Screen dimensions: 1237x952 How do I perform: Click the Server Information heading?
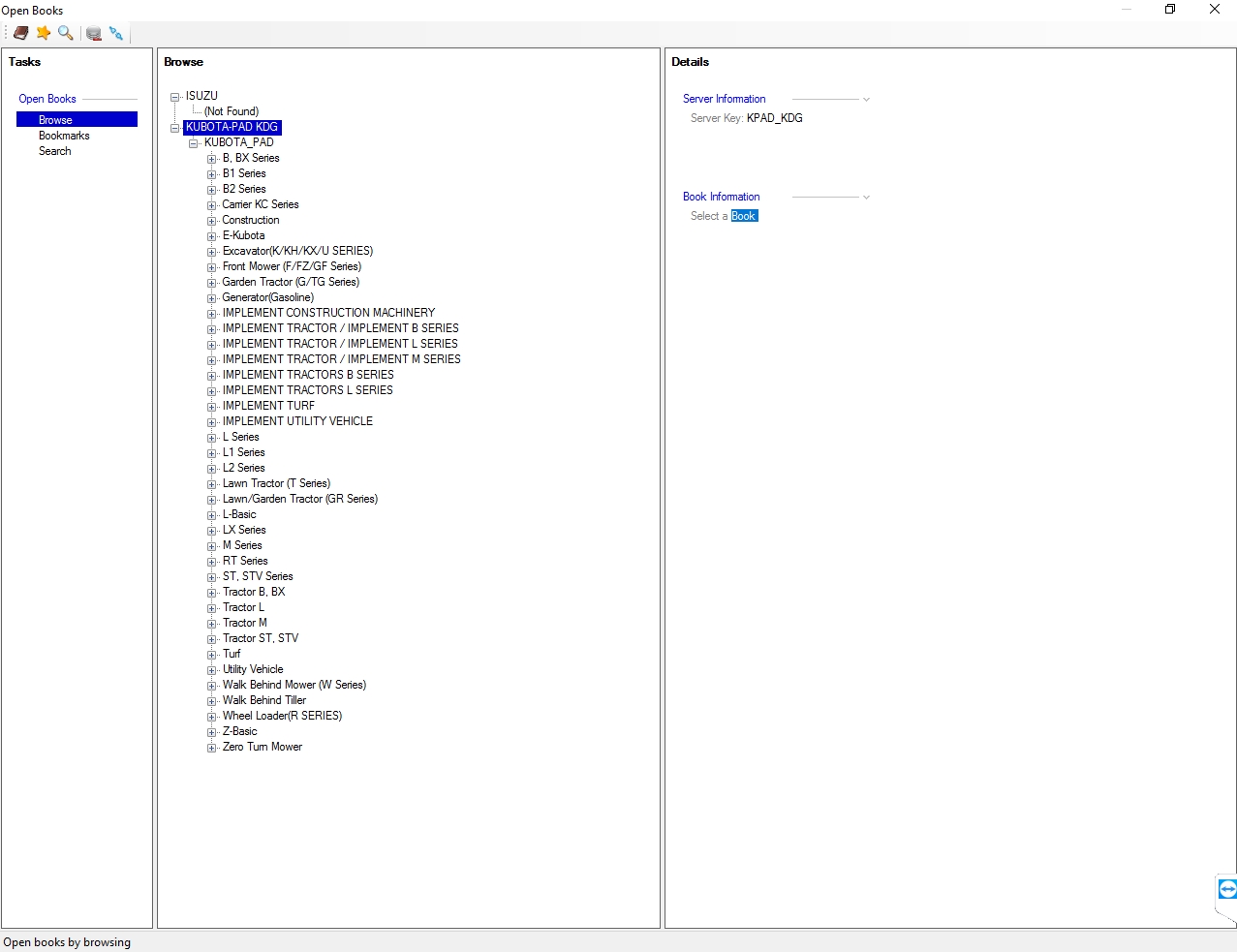tap(724, 99)
